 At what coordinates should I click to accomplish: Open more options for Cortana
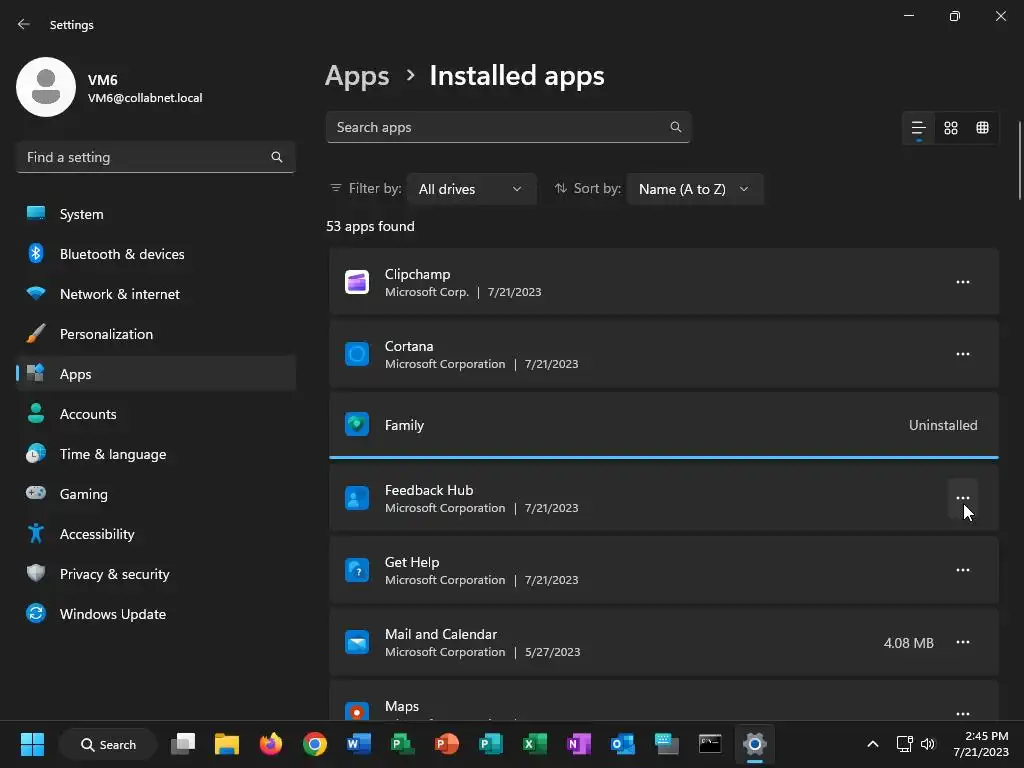pos(963,355)
